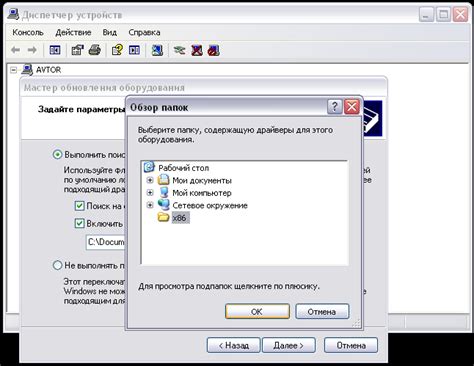Expand the Мой компьютер node
Image resolution: width=474 pixels, height=366 pixels.
150,193
